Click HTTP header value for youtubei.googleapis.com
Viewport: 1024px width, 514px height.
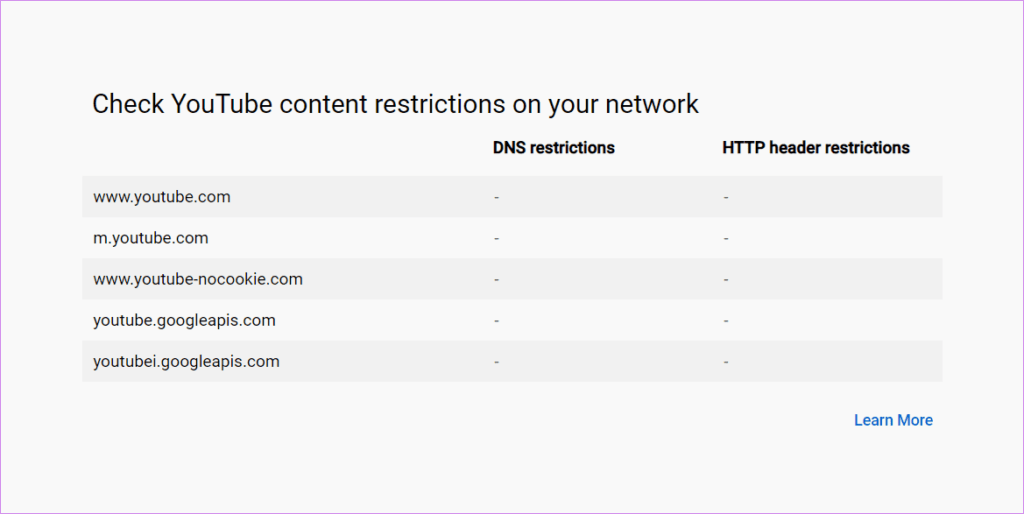coord(726,362)
